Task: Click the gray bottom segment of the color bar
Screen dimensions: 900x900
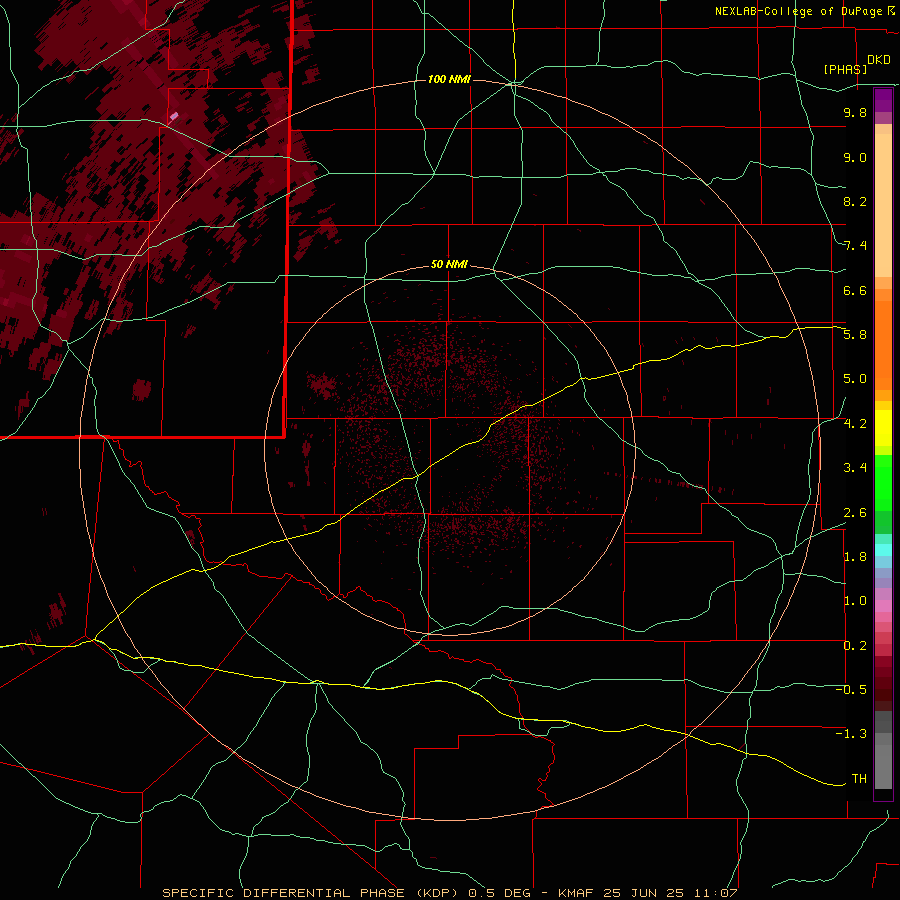Action: point(883,761)
